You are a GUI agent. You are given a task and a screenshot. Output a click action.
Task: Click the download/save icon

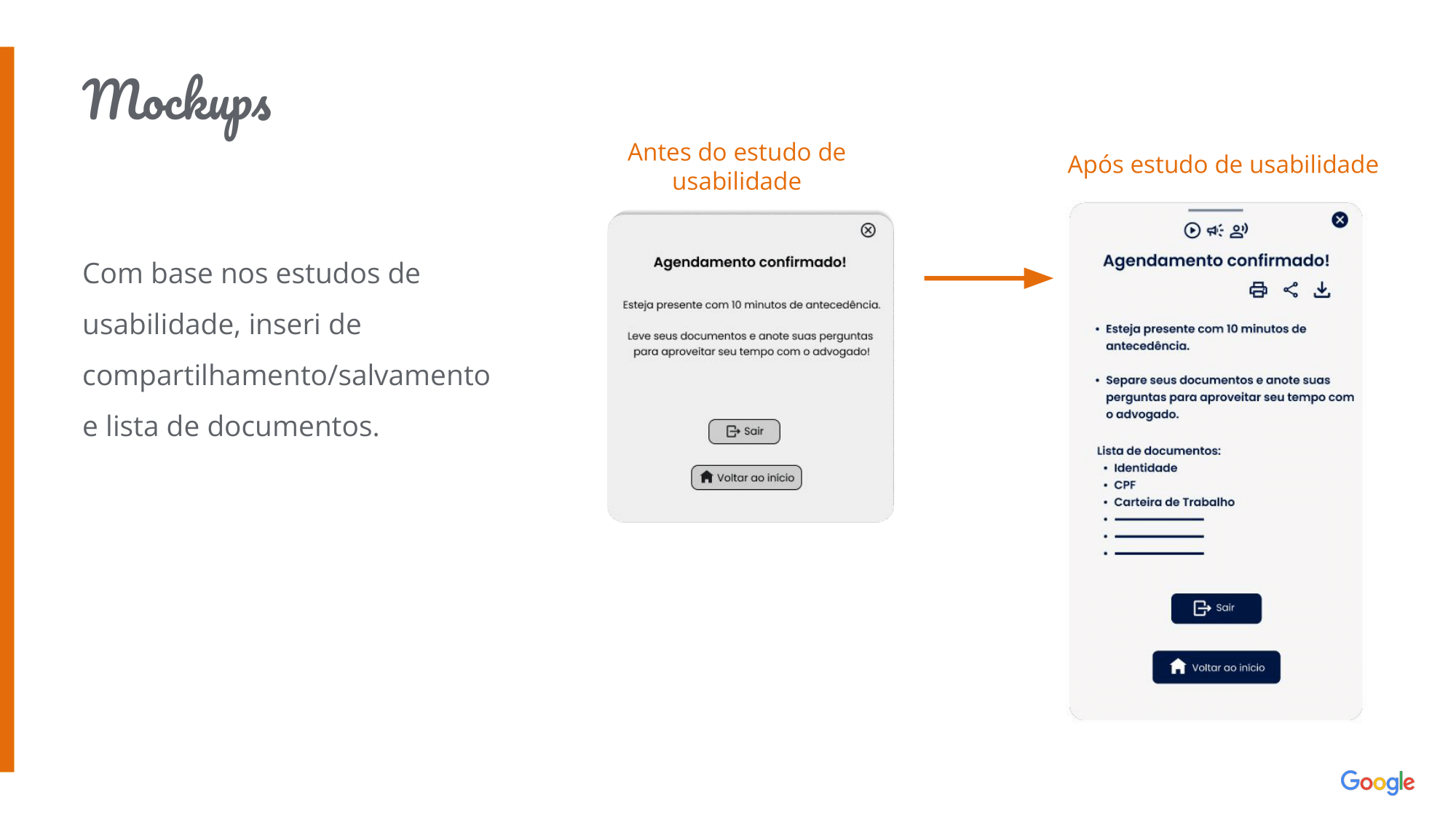[x=1322, y=290]
